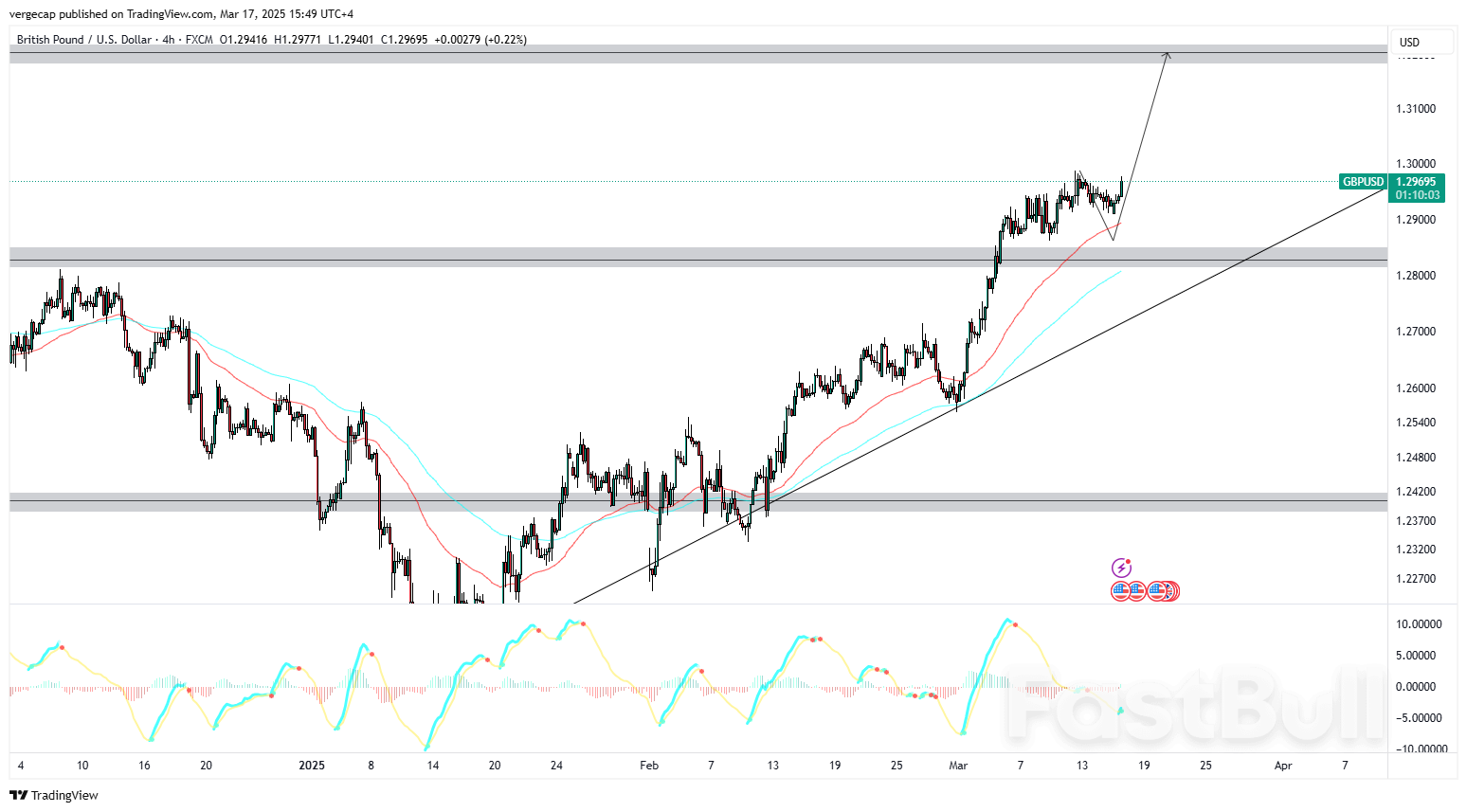This screenshot has height=812, width=1467.
Task: Click the red notification dot on the lightning icon
Action: point(1128,561)
